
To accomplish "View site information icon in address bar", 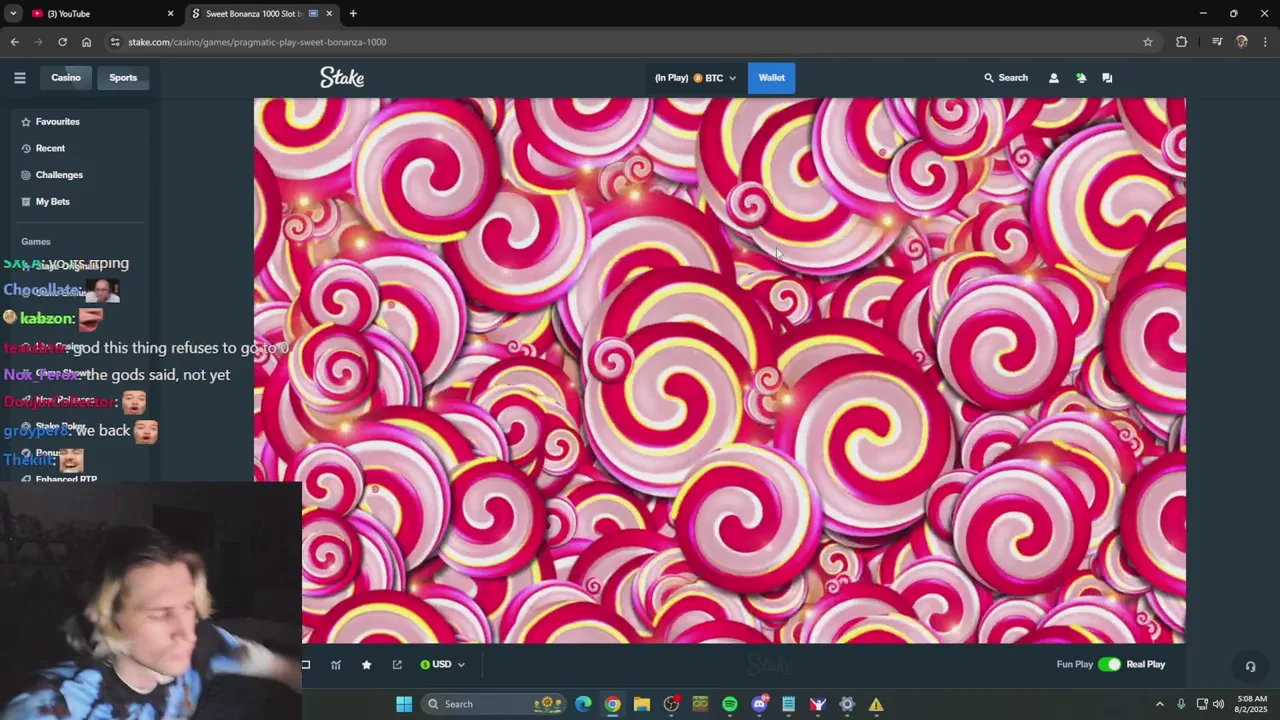I will [116, 42].
